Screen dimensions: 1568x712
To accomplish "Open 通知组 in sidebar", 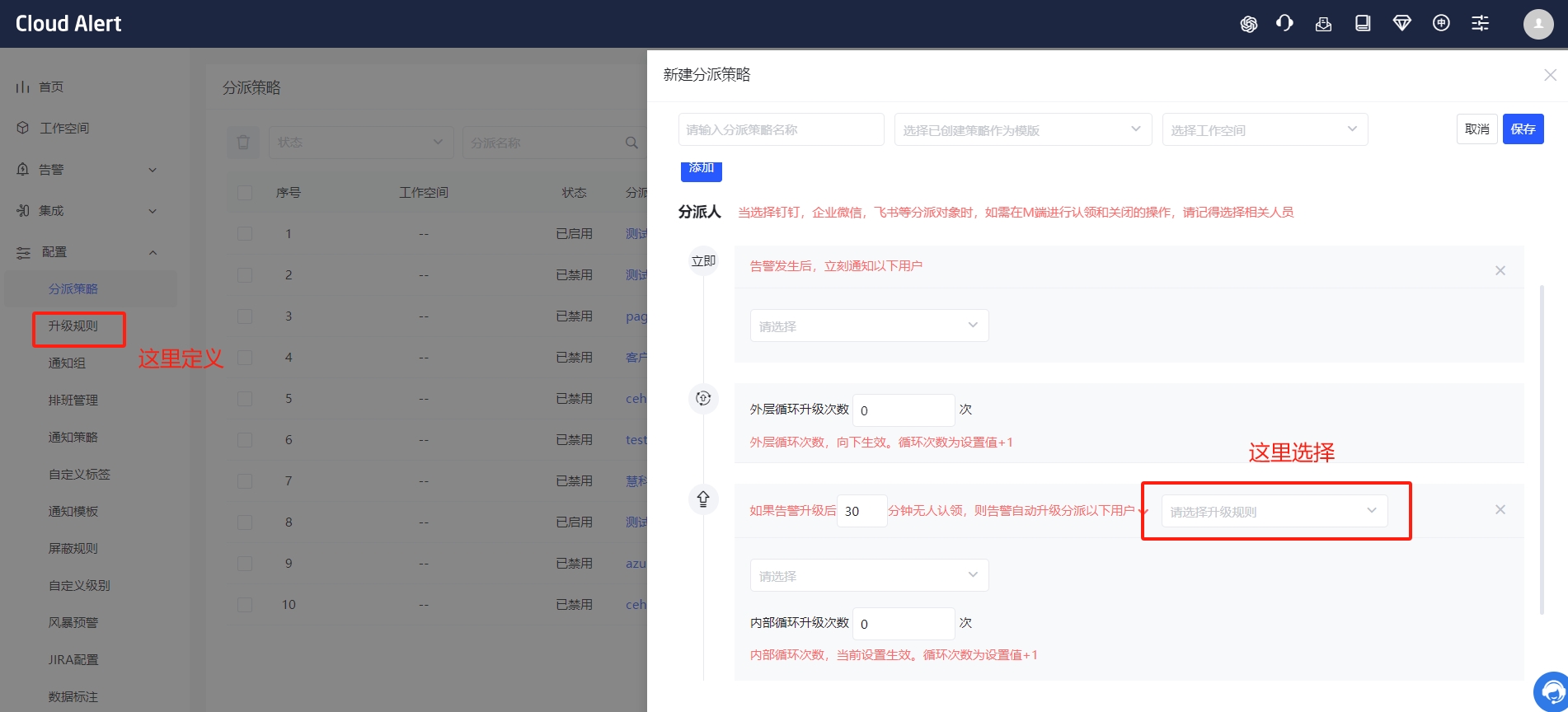I will [x=67, y=363].
